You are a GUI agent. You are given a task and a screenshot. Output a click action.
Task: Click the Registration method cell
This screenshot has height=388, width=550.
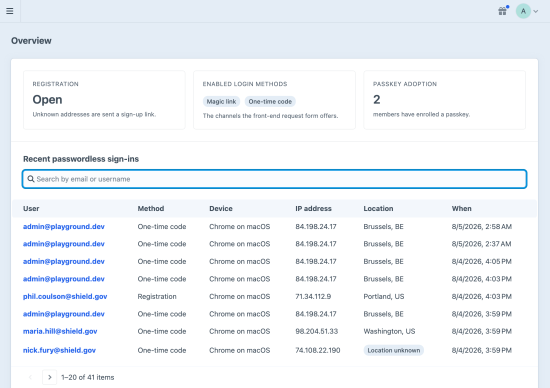pos(157,296)
